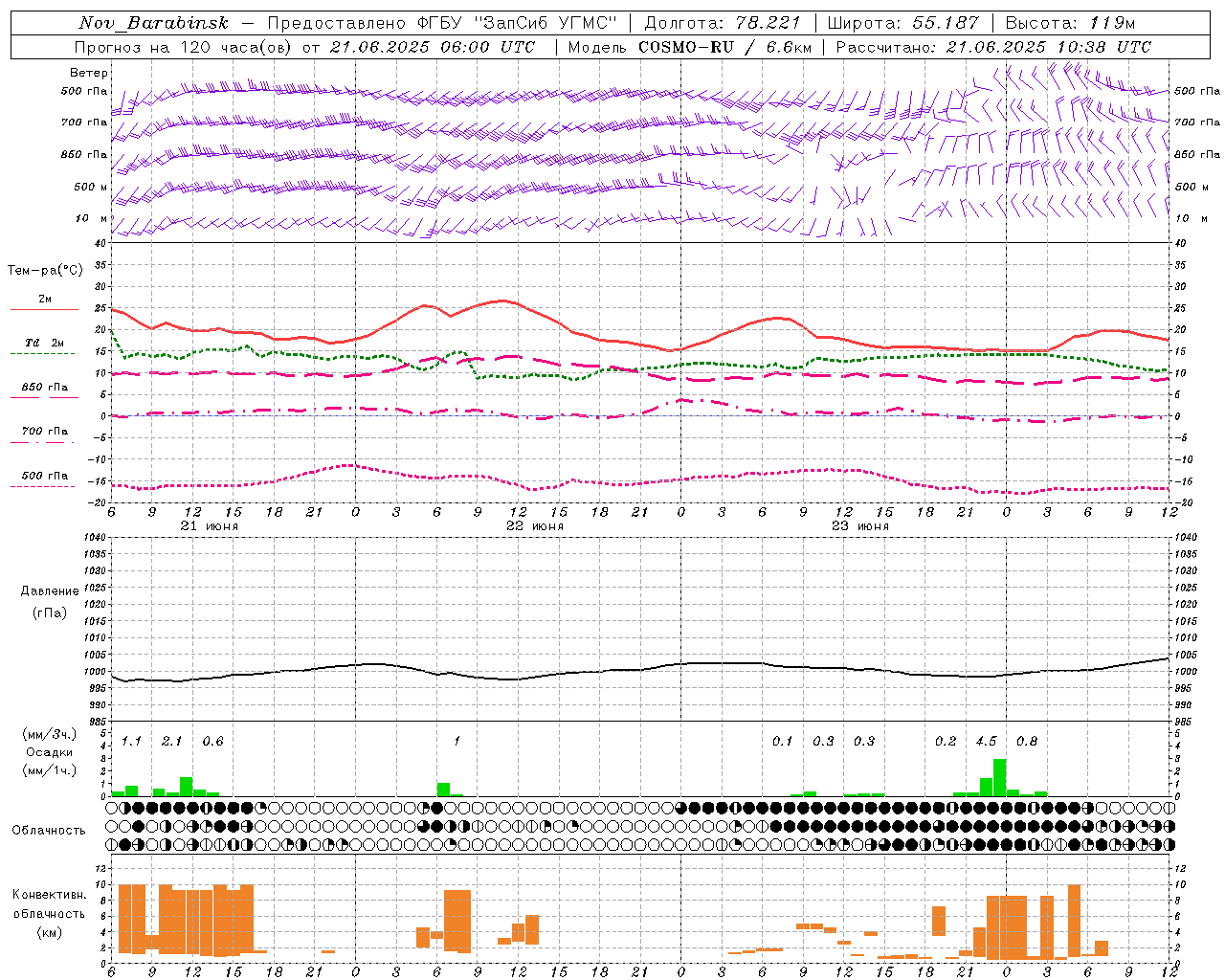Select 'Рассчитано: 21.06.2025 10:38 UTC' timestamp
1225x980 pixels.
(x=993, y=47)
